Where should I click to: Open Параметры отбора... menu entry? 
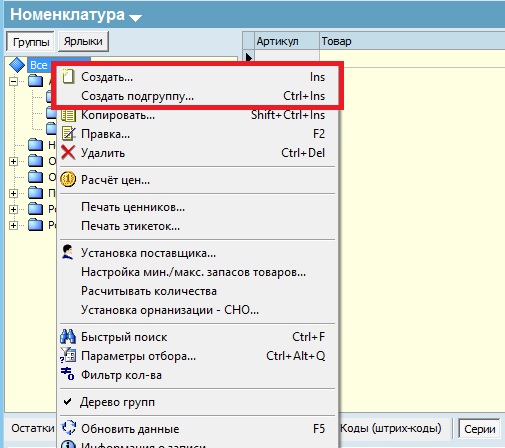(197, 356)
